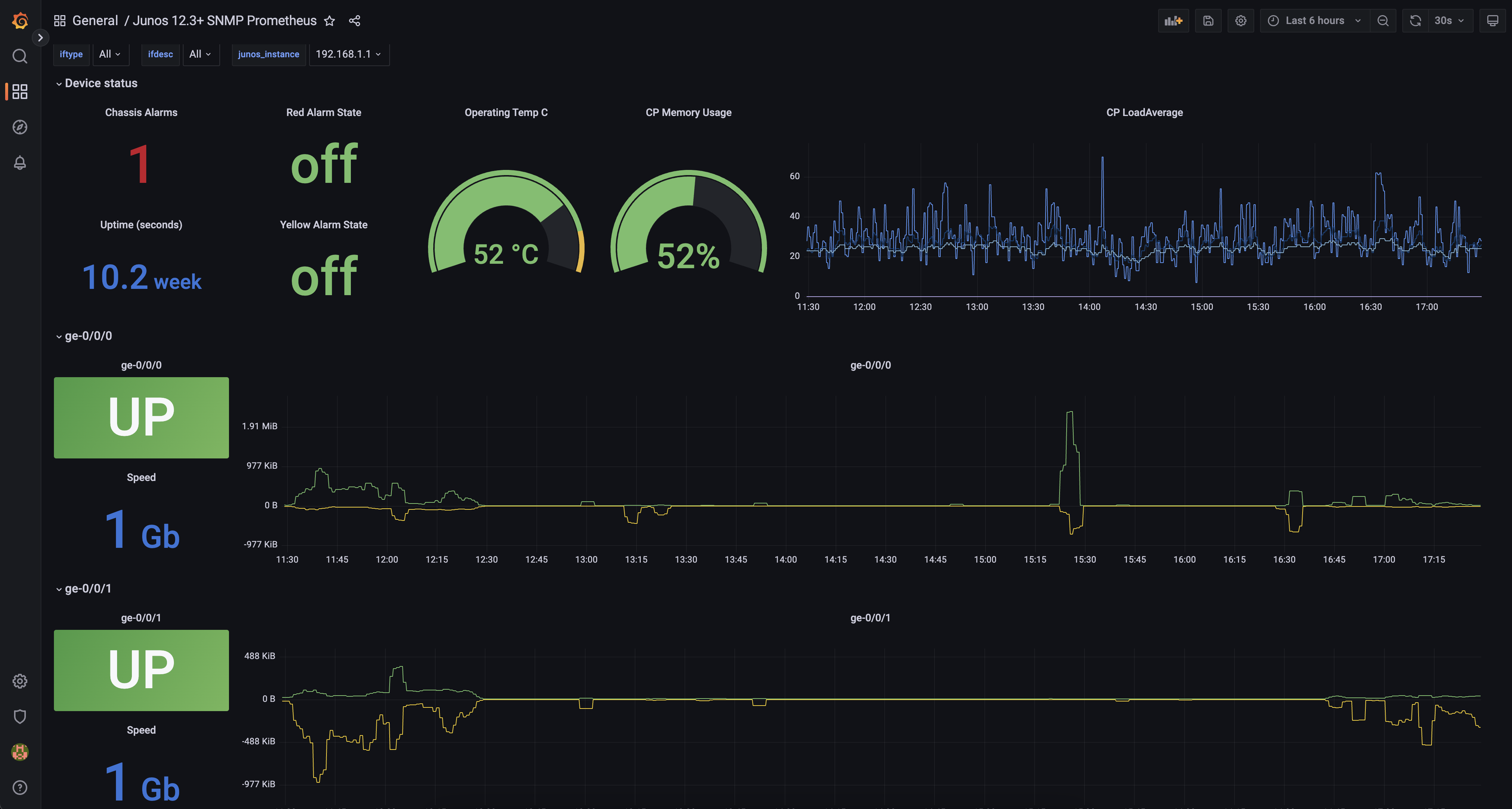
Task: Save the dashboard
Action: [1208, 21]
